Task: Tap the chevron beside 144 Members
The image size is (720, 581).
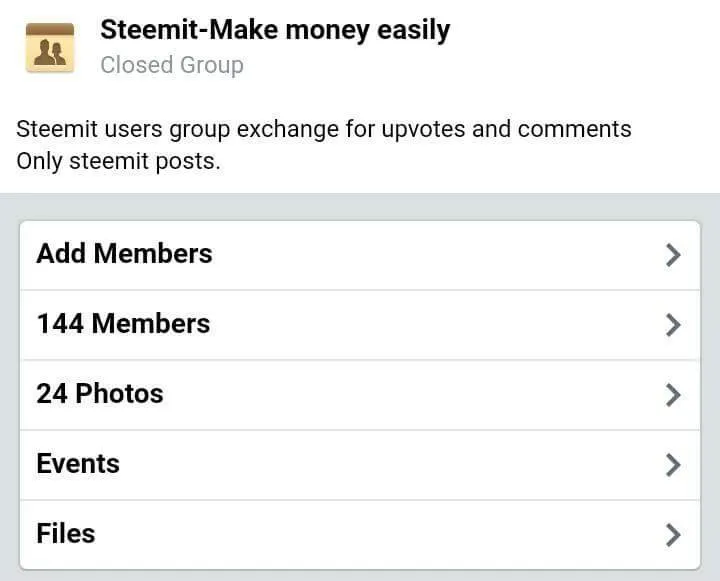Action: 673,325
